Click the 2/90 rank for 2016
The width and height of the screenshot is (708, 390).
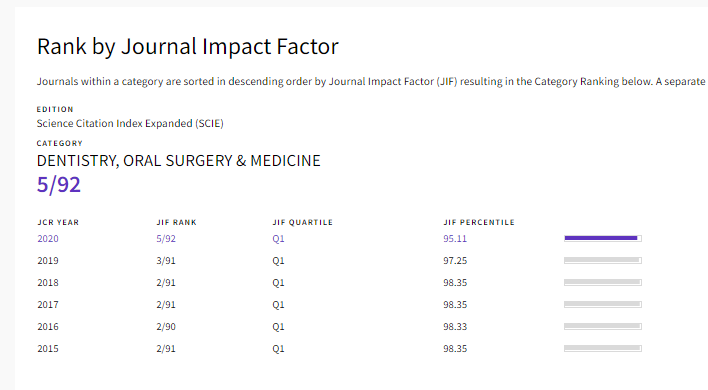click(166, 326)
